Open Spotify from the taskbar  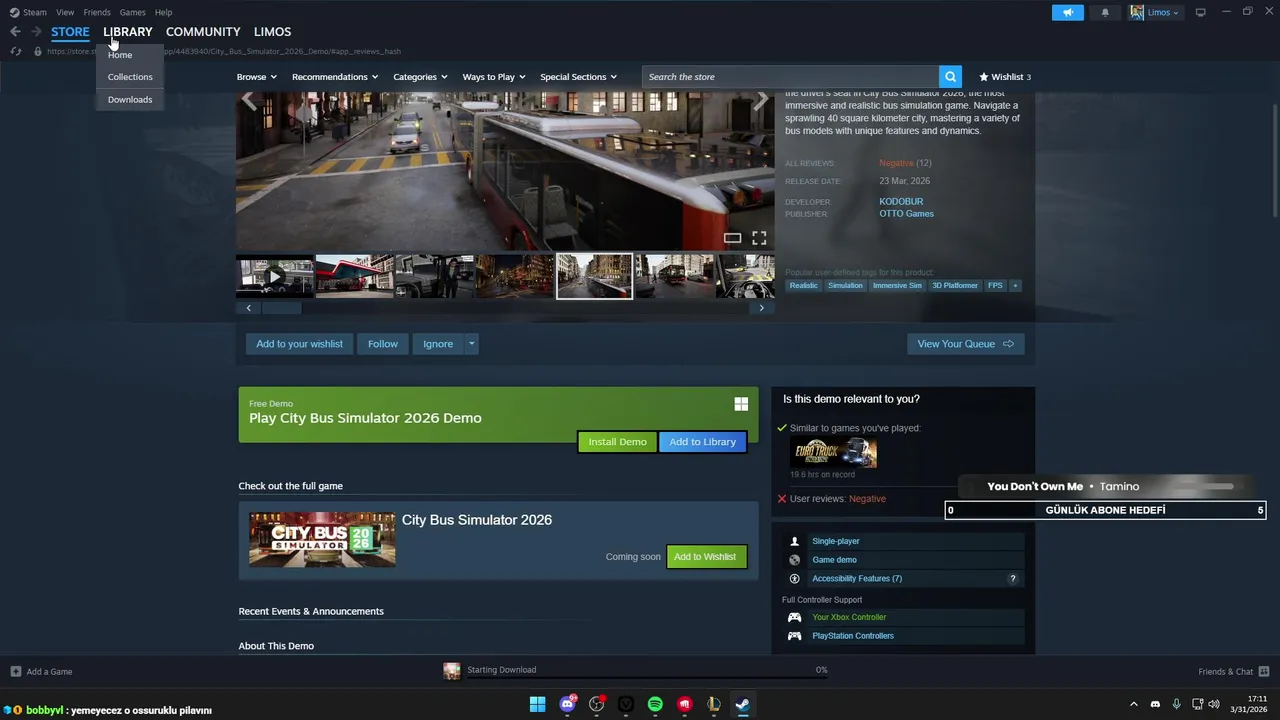pyautogui.click(x=655, y=704)
